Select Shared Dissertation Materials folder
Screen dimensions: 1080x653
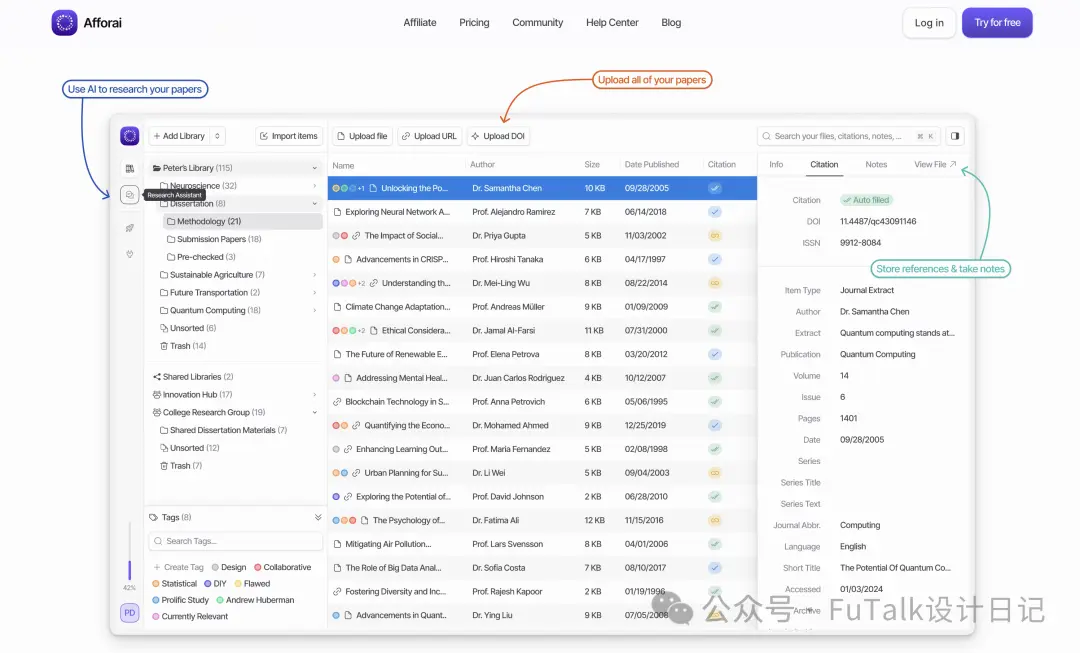pyautogui.click(x=223, y=431)
